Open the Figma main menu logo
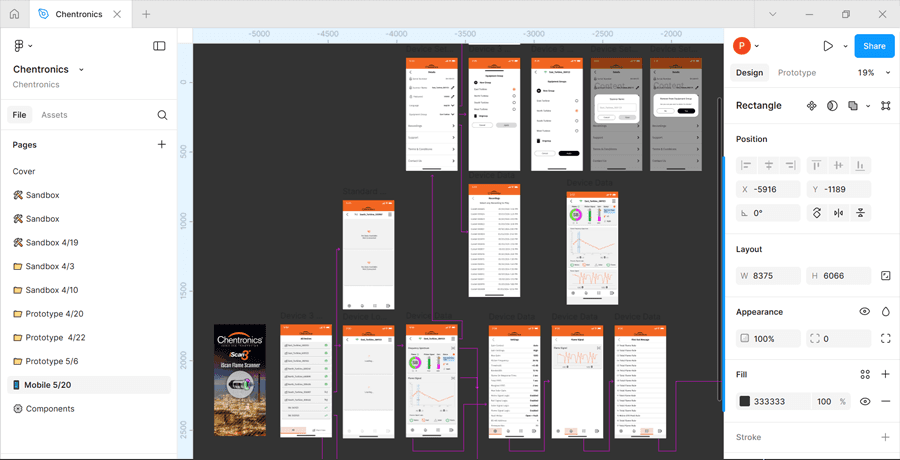This screenshot has width=900, height=460. point(19,46)
